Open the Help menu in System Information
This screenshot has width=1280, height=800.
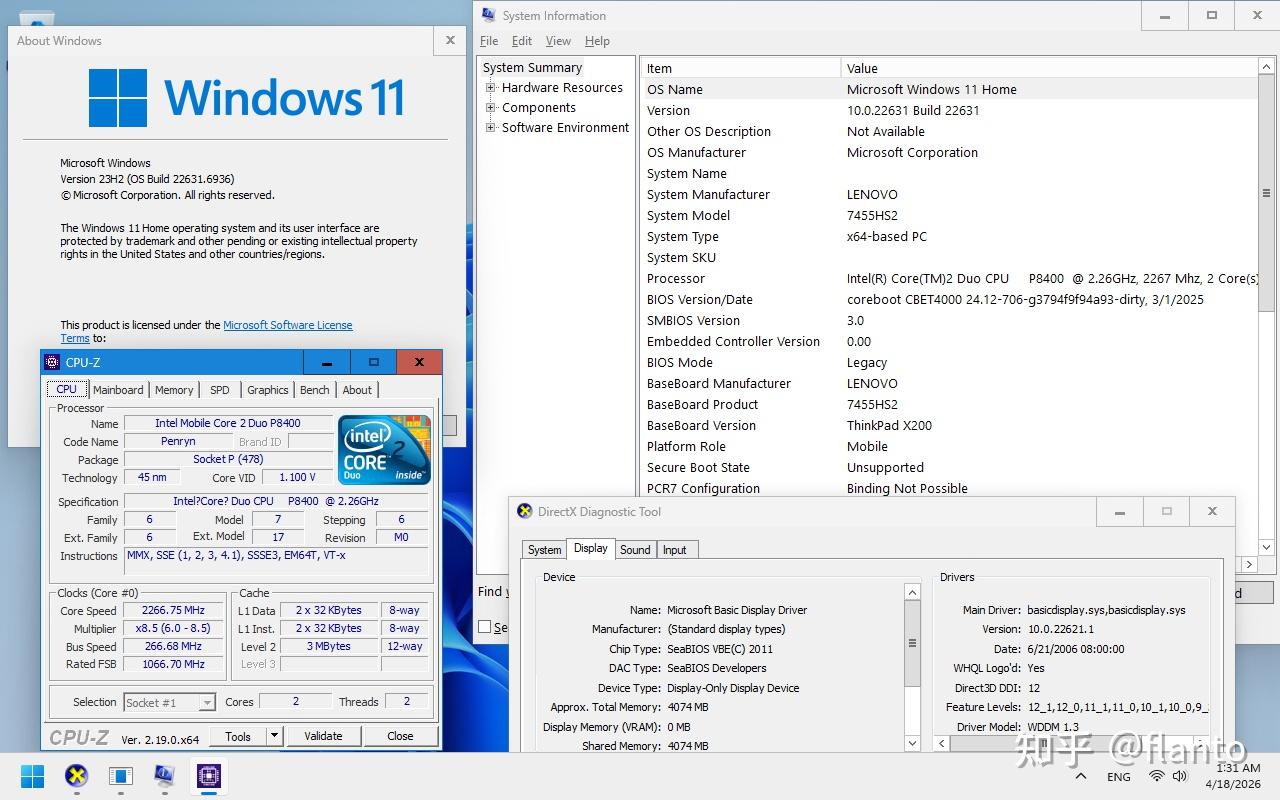(x=597, y=41)
